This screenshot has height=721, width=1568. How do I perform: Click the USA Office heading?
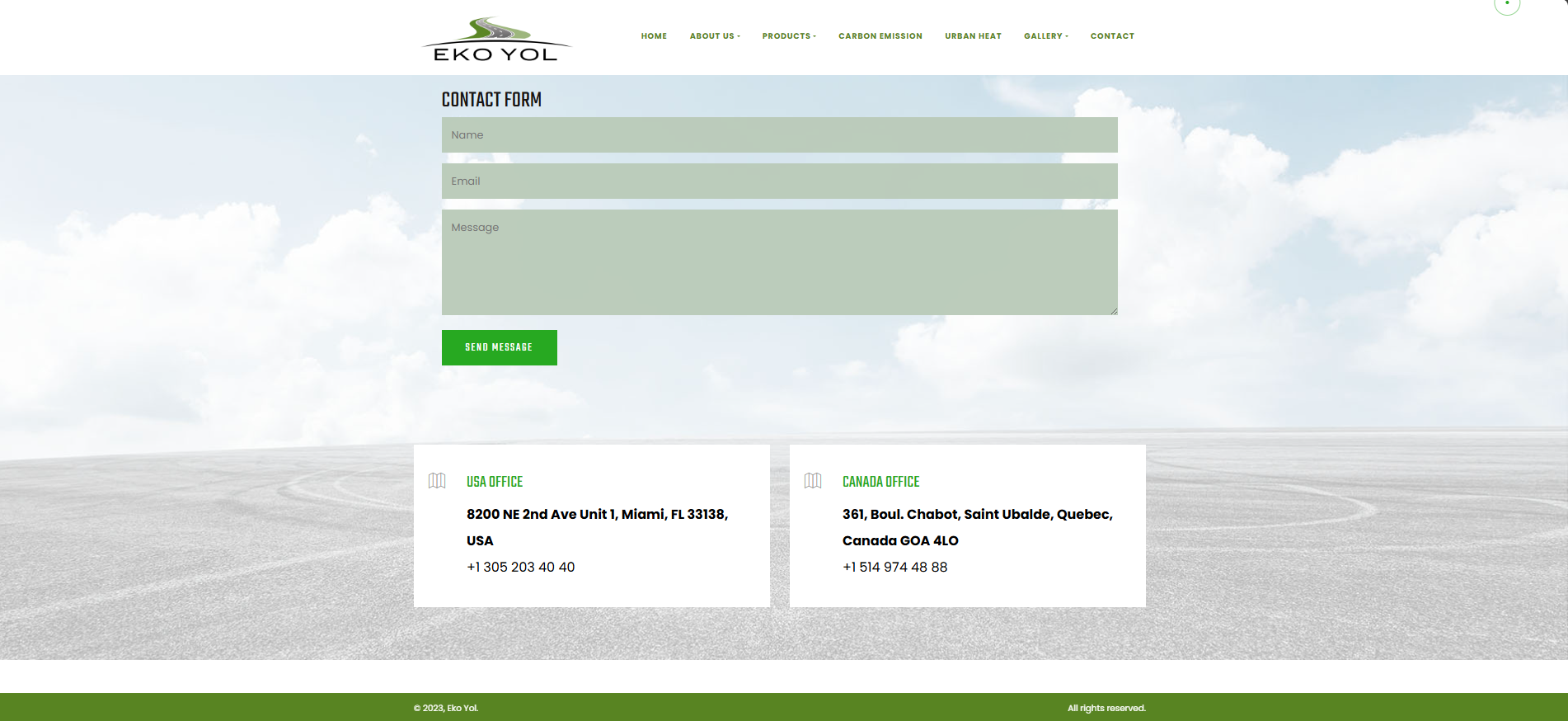click(x=495, y=482)
